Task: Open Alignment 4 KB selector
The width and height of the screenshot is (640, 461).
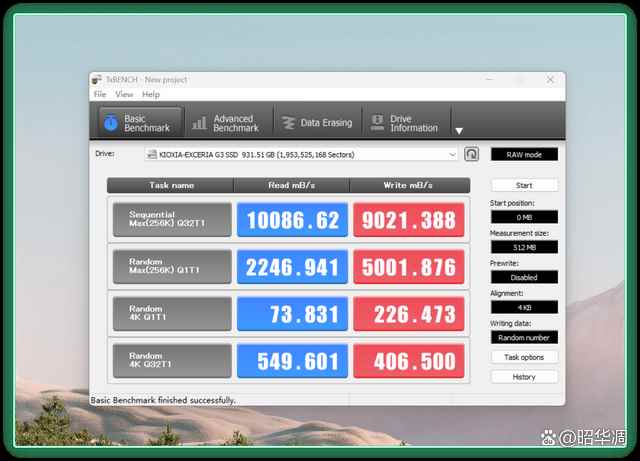Action: (x=524, y=307)
